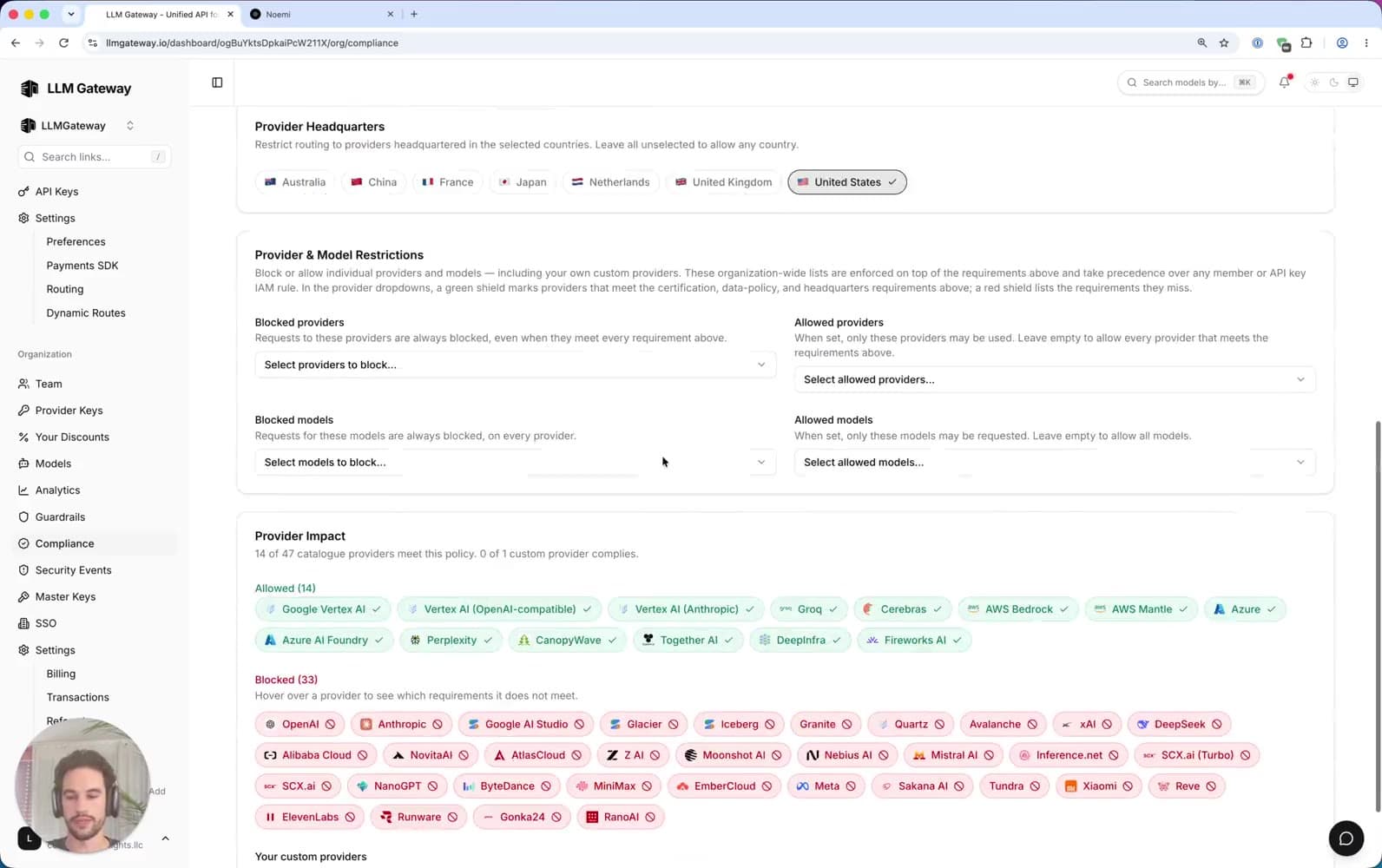Click the Search models field
The width and height of the screenshot is (1382, 868).
pyautogui.click(x=1191, y=82)
